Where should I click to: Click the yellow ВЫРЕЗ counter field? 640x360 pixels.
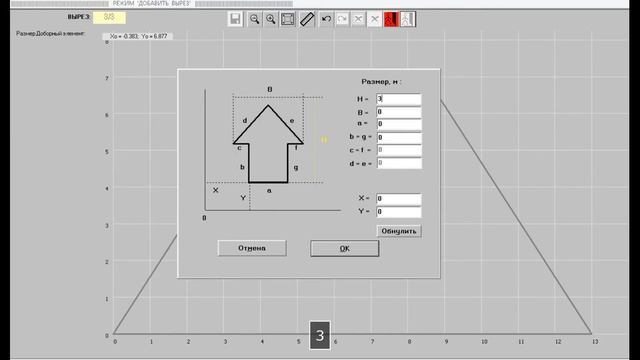109,18
